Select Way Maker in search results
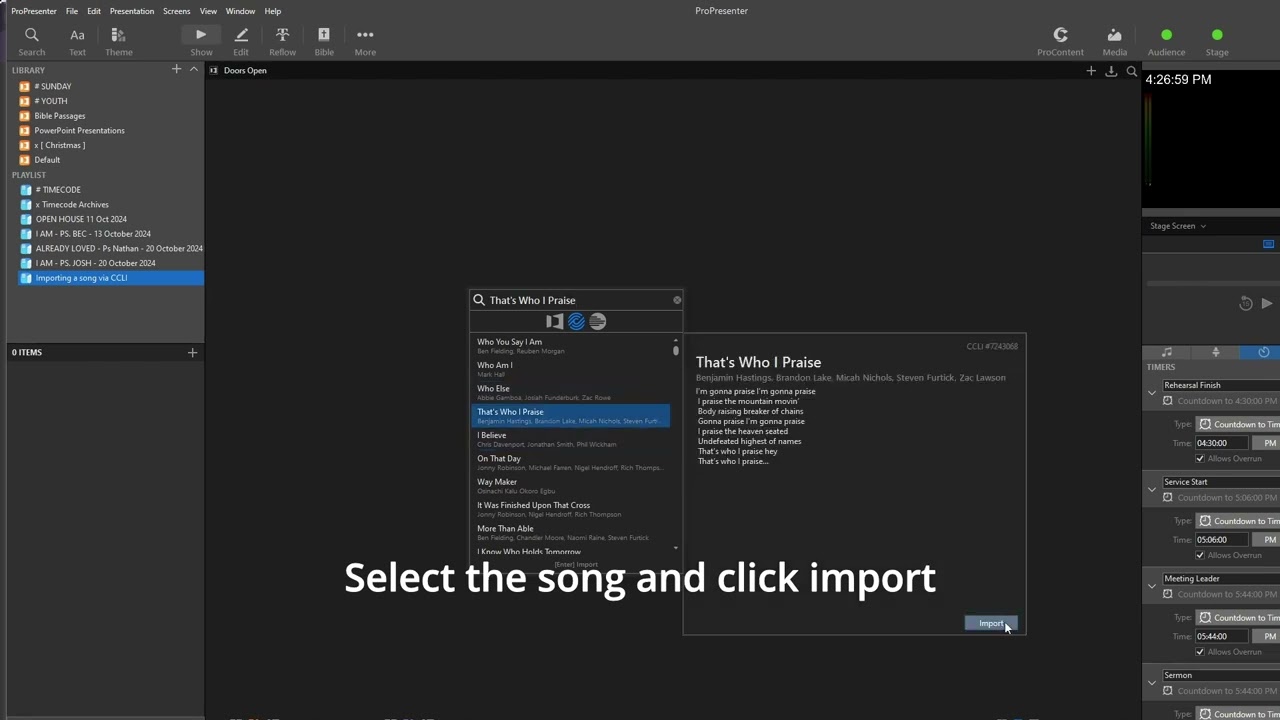1280x720 pixels. coord(571,486)
